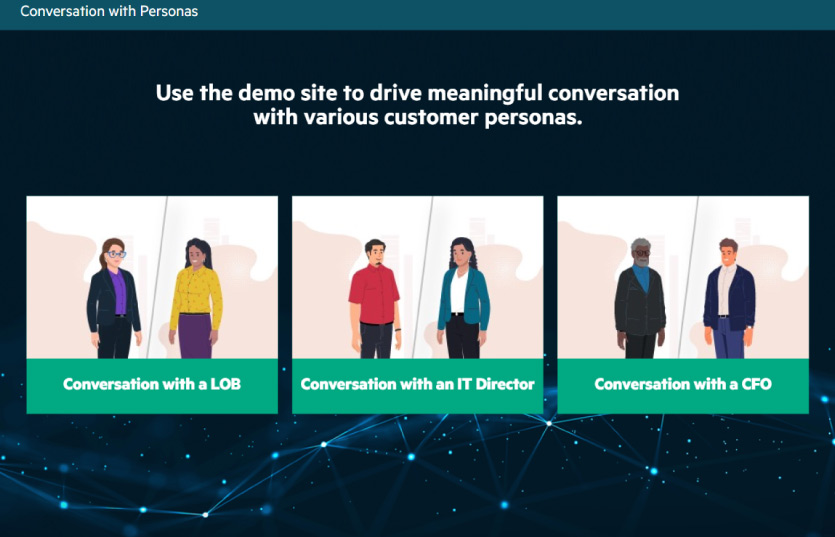
Task: Click the blue turtleneck of the bearded man
Action: pos(640,280)
